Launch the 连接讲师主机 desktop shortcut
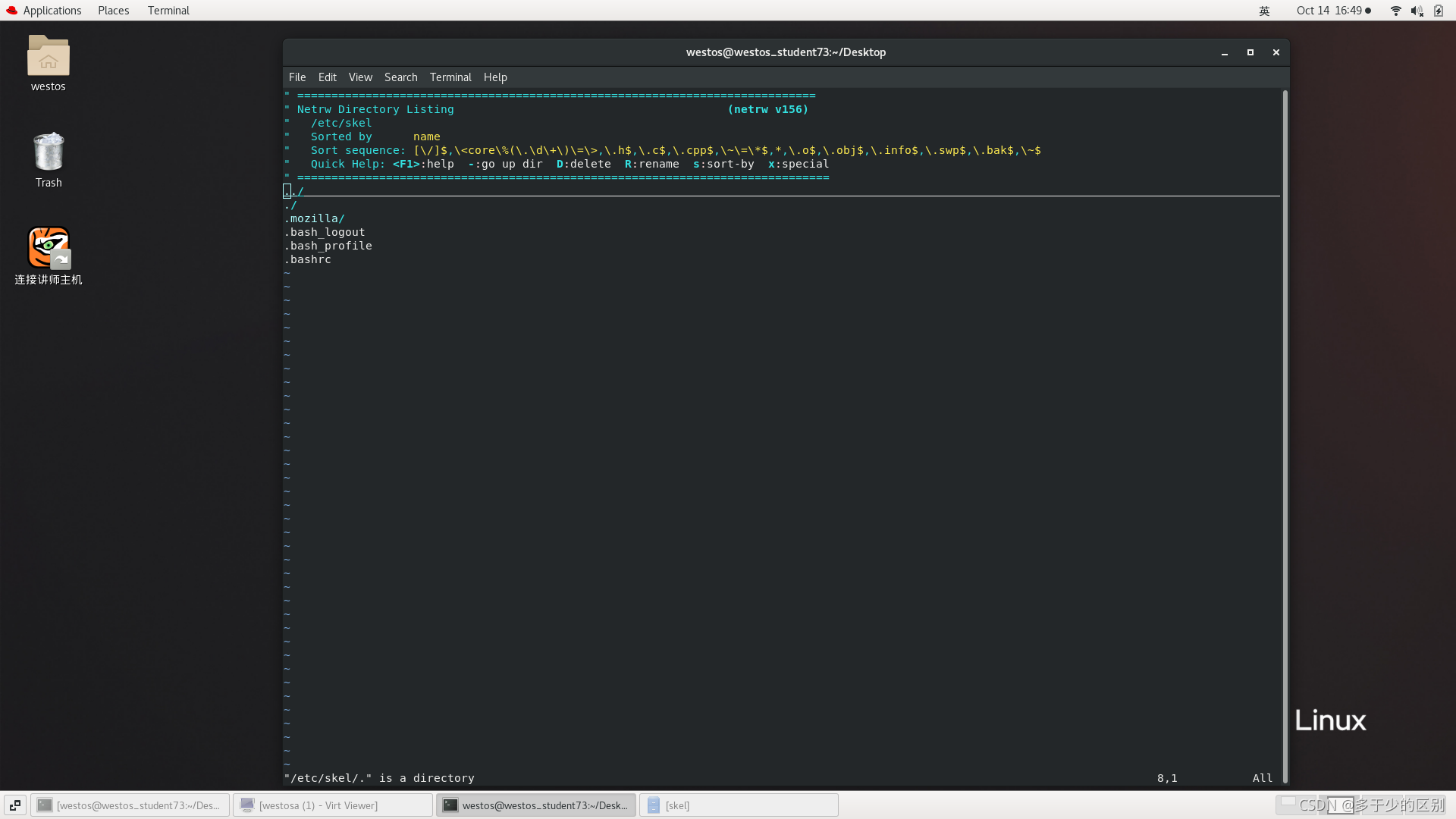The image size is (1456, 819). coord(48,249)
